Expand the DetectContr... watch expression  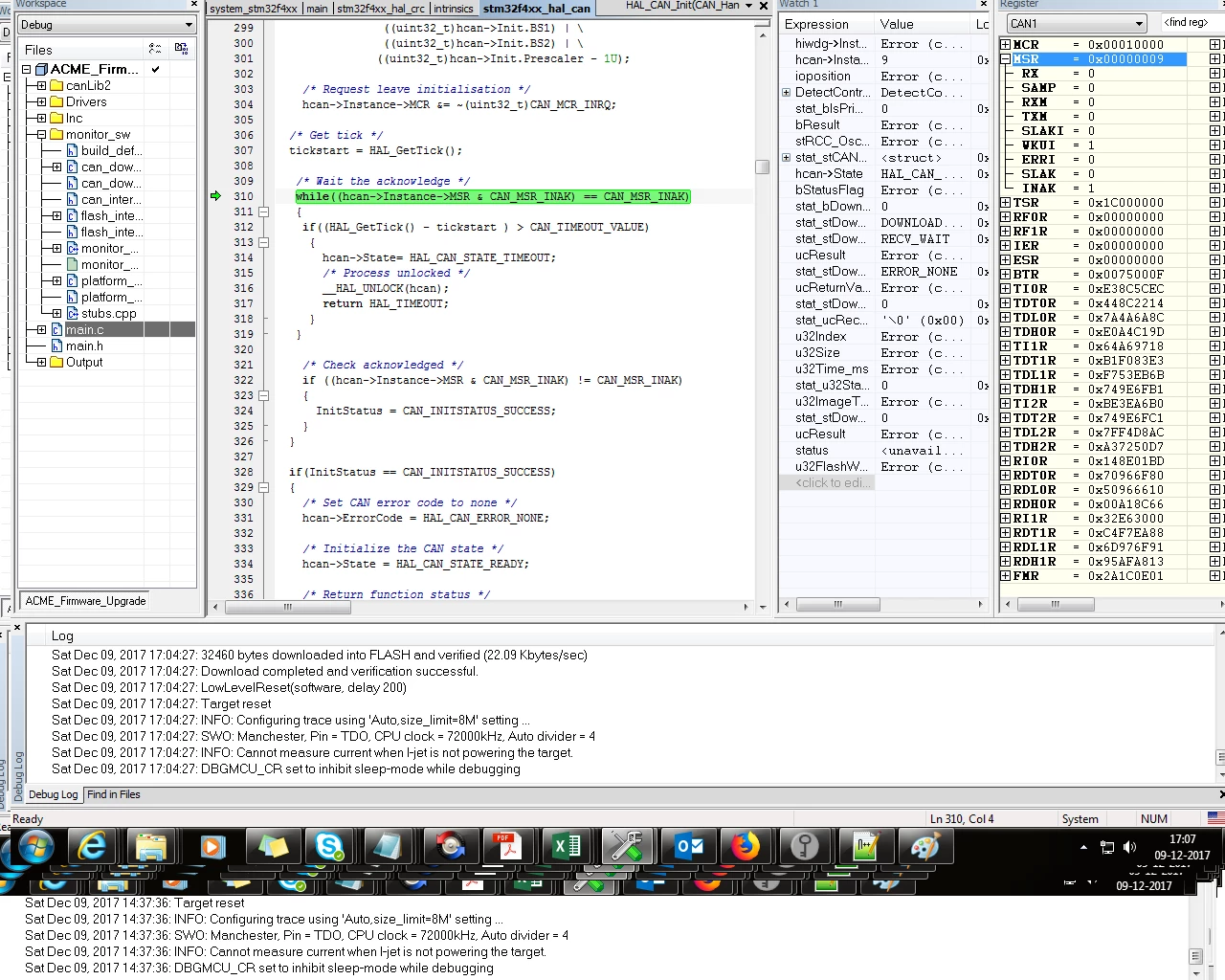point(786,93)
